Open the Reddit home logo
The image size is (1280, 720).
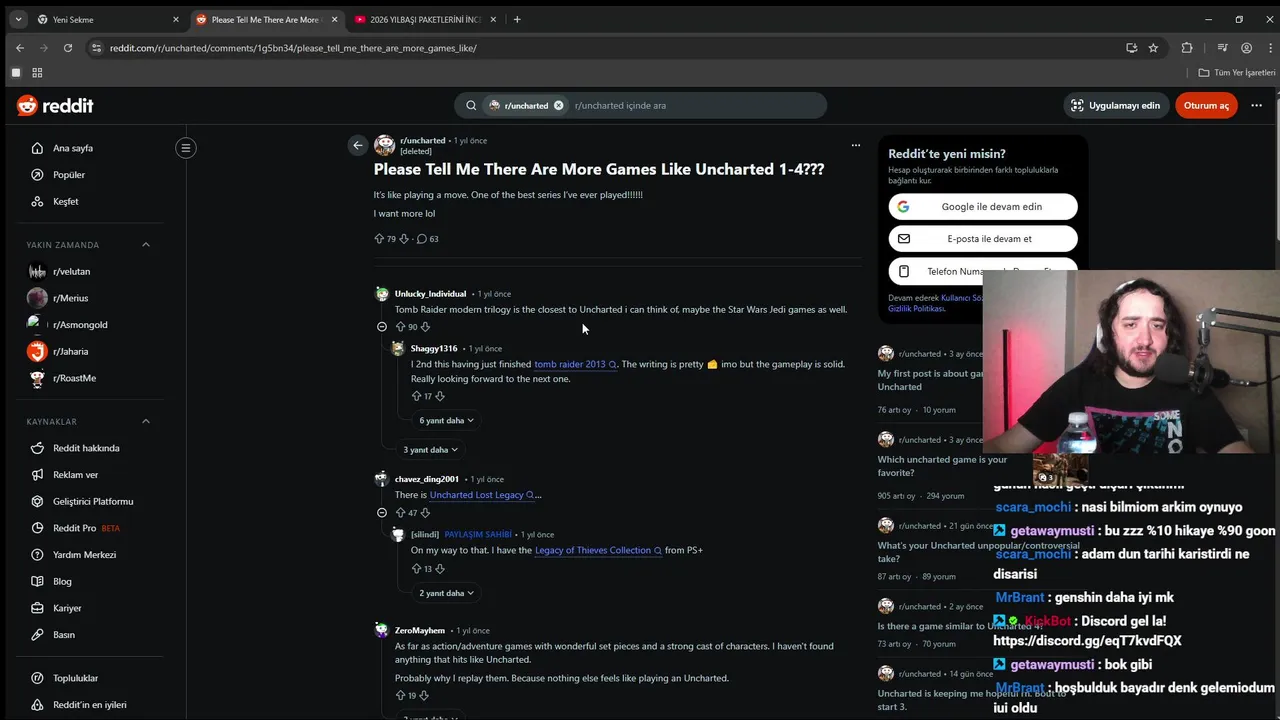click(55, 105)
